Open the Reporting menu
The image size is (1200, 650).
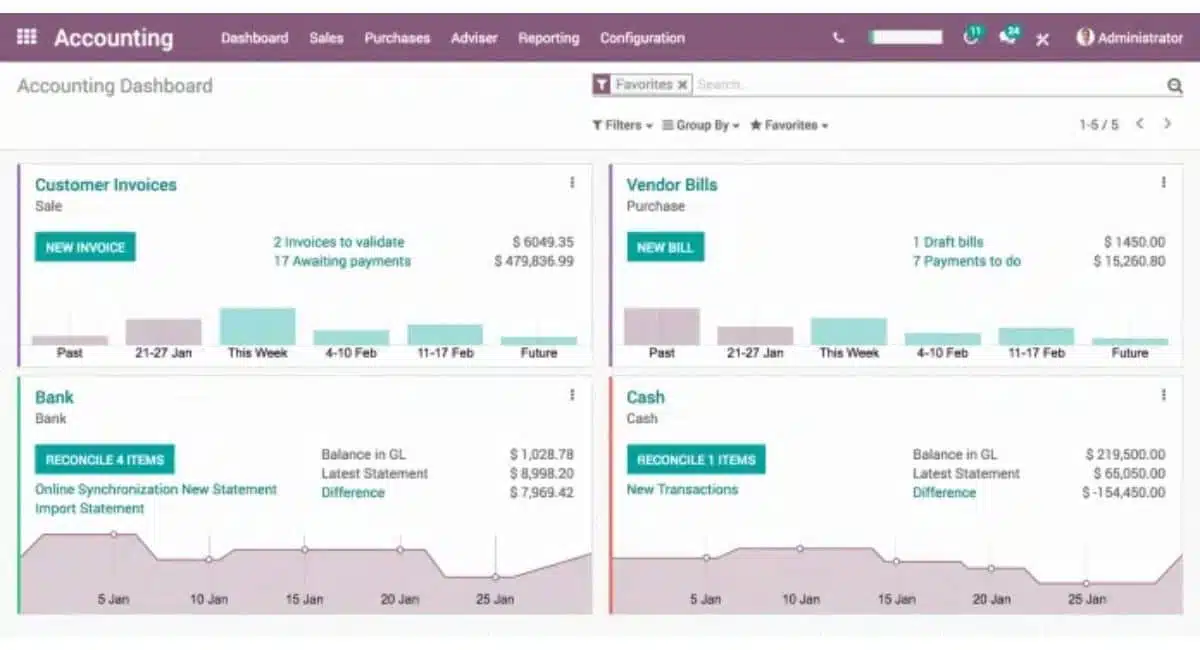548,38
